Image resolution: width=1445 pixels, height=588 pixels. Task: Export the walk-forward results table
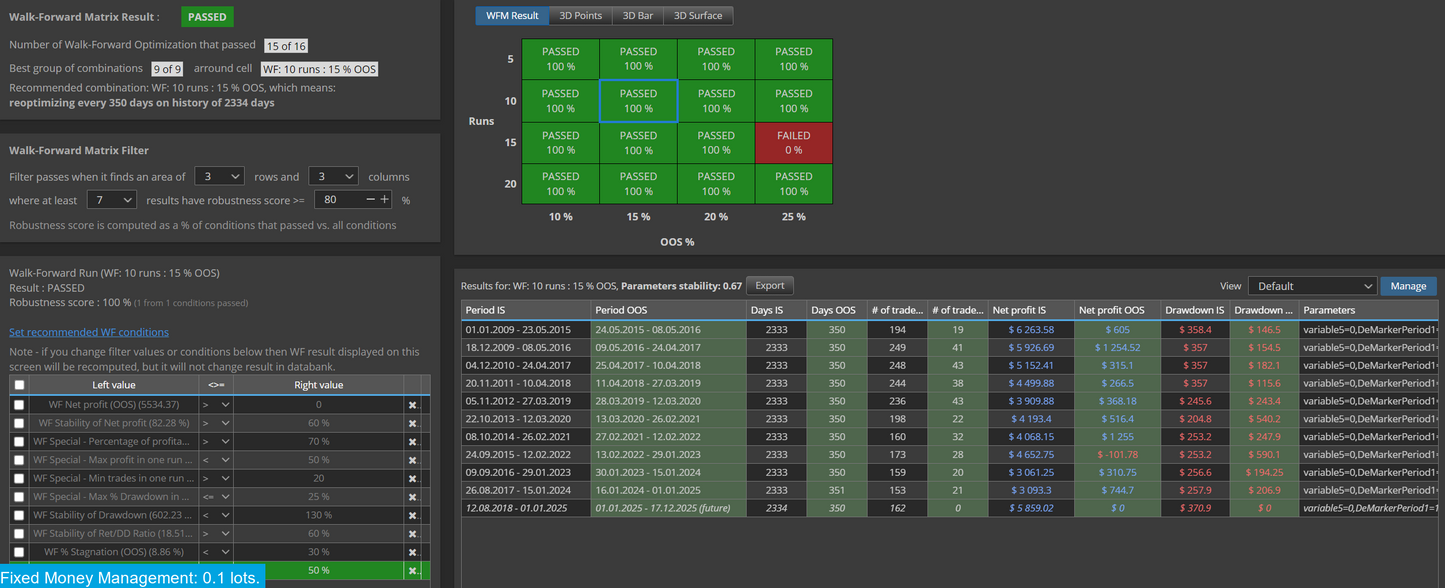pos(770,285)
